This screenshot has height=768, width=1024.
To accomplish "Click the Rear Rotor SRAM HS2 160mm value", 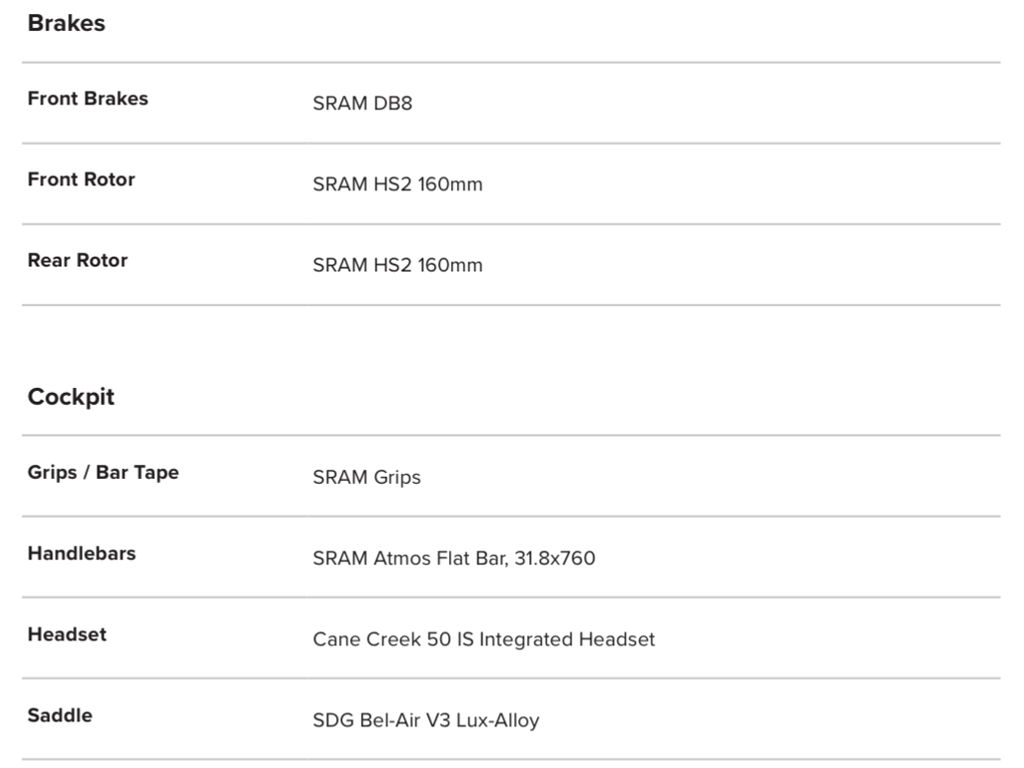I will 397,266.
